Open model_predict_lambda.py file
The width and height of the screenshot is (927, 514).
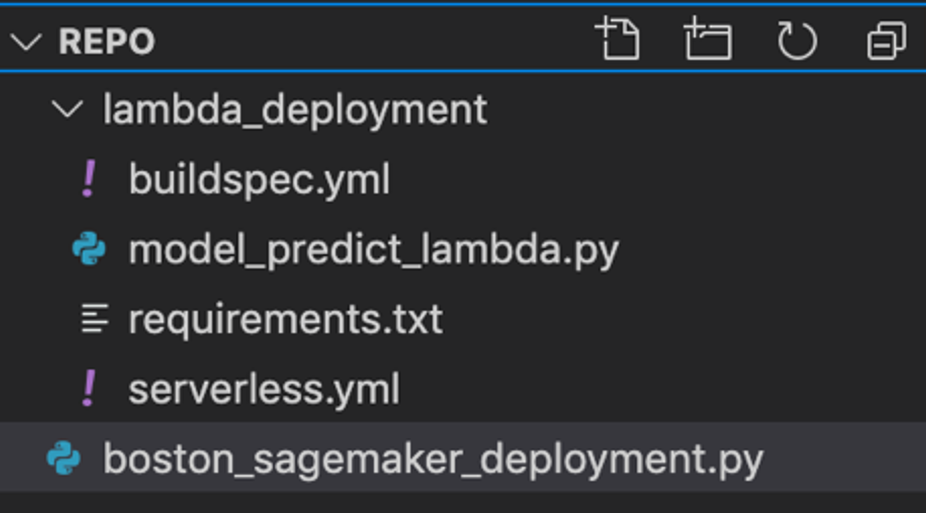[x=373, y=250]
